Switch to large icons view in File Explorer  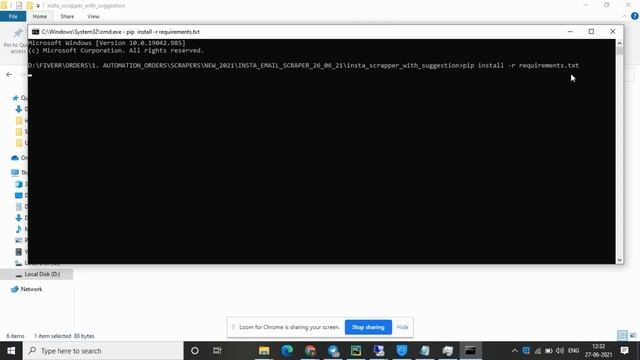pyautogui.click(x=633, y=336)
